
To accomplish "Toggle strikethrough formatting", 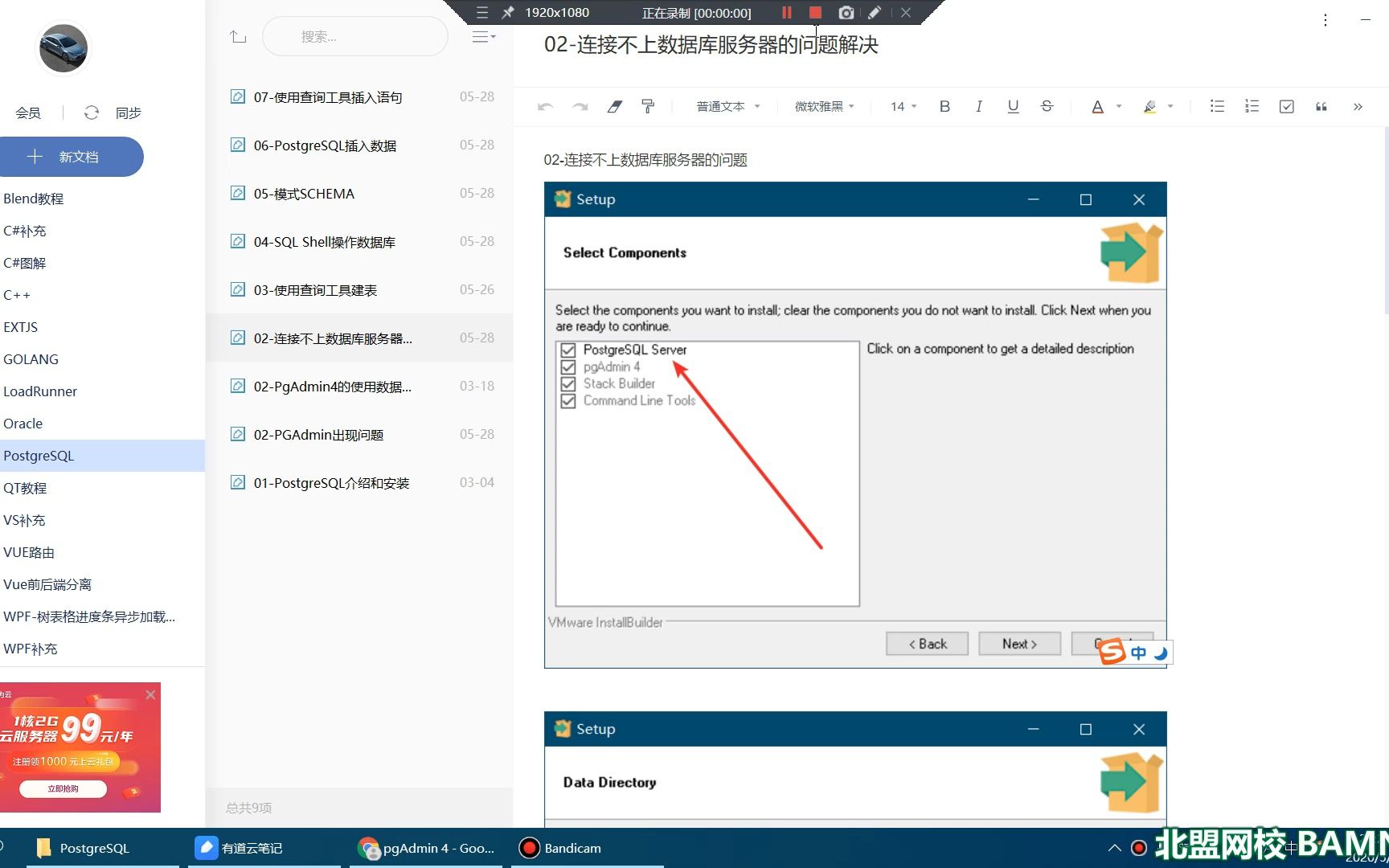I will (1047, 106).
